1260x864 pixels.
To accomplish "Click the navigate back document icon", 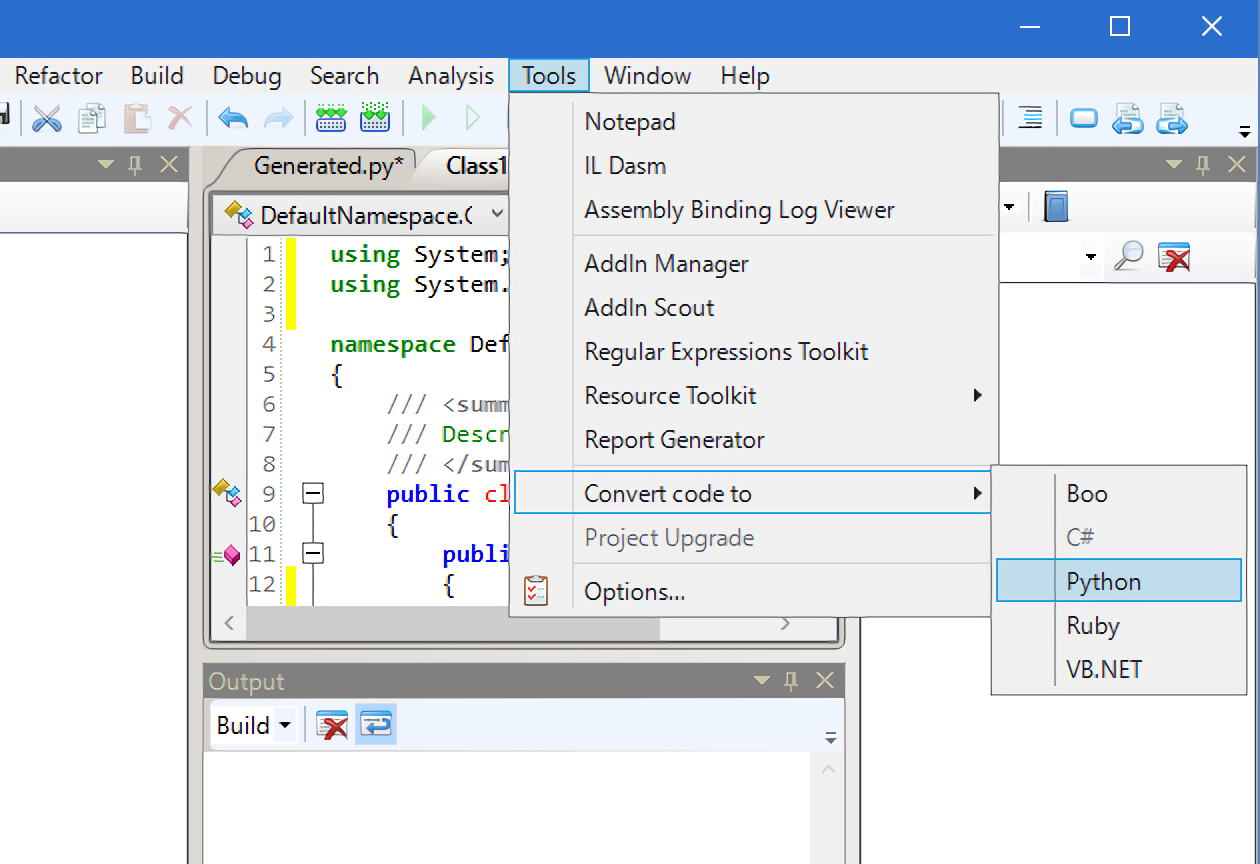I will tap(1127, 118).
